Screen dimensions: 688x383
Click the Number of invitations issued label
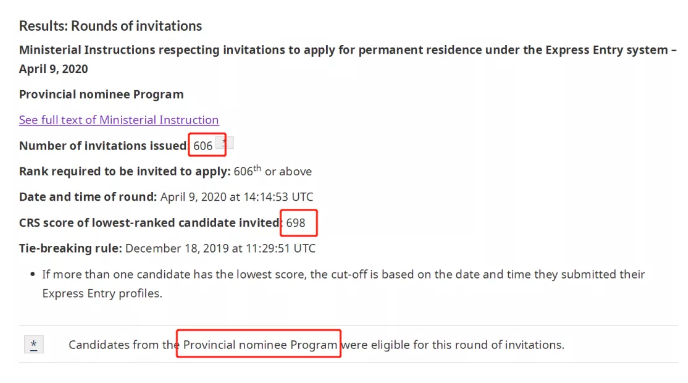click(x=103, y=146)
